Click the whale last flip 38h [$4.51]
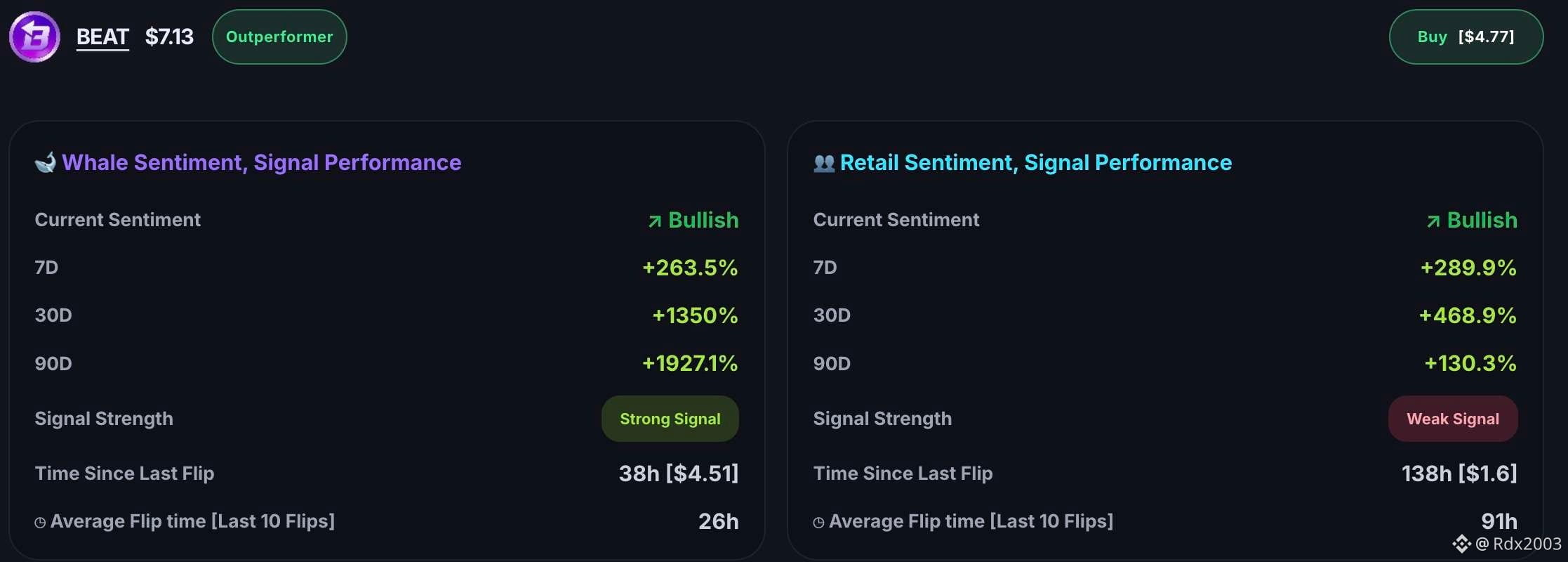1568x562 pixels. click(679, 473)
